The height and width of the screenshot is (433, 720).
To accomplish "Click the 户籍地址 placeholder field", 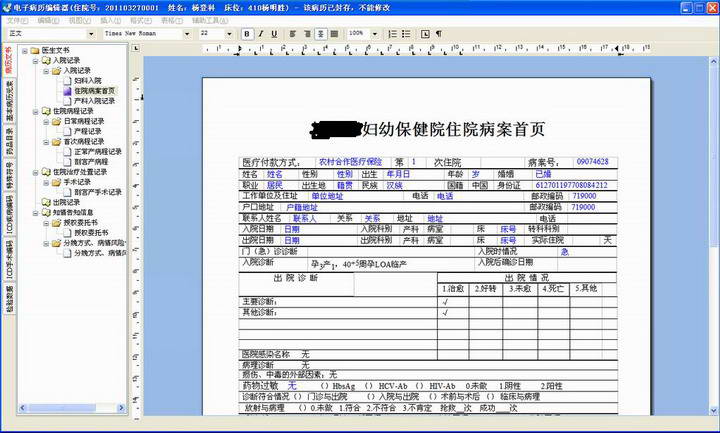I will pos(302,208).
